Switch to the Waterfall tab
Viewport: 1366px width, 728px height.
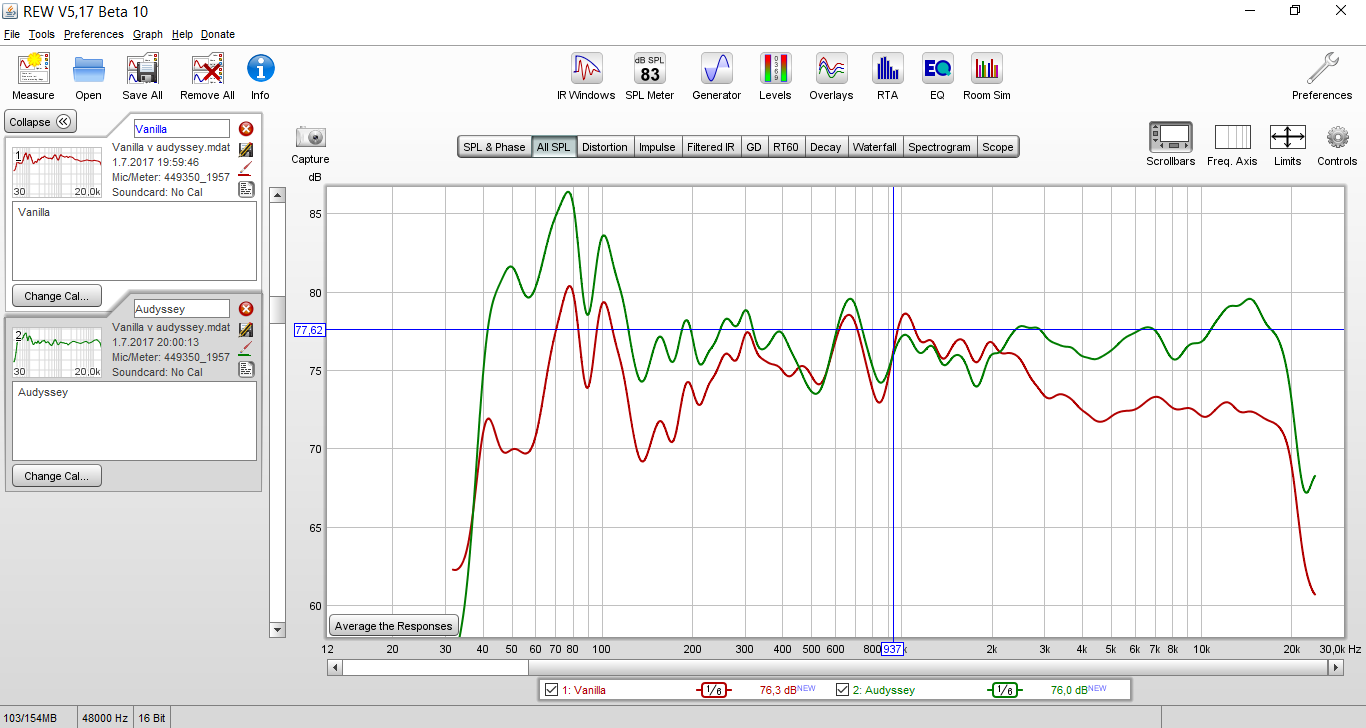[x=875, y=147]
